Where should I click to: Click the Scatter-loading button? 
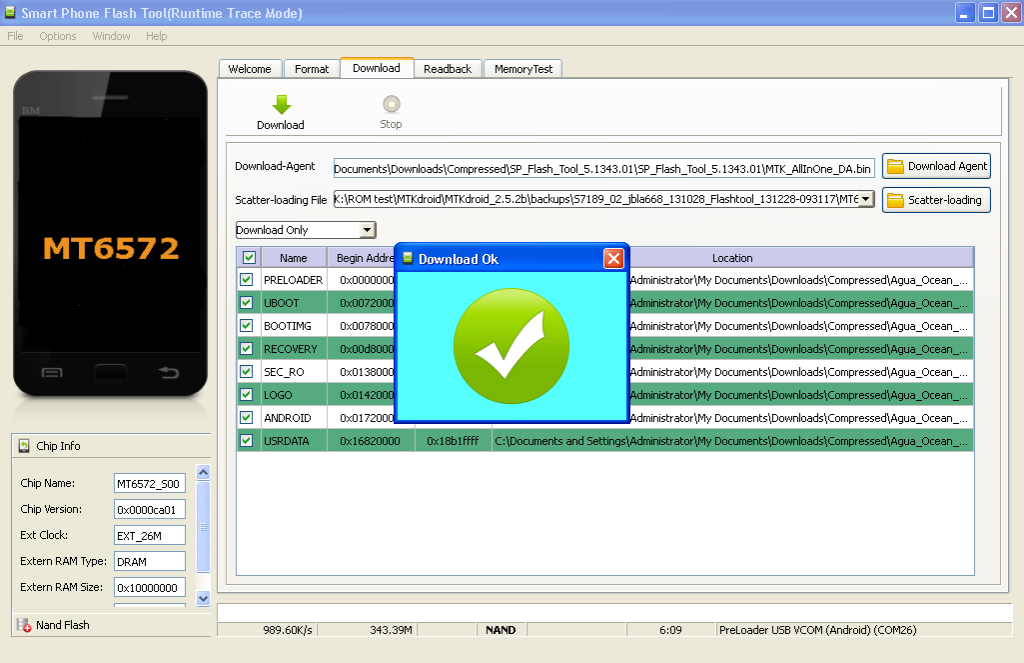pos(936,200)
